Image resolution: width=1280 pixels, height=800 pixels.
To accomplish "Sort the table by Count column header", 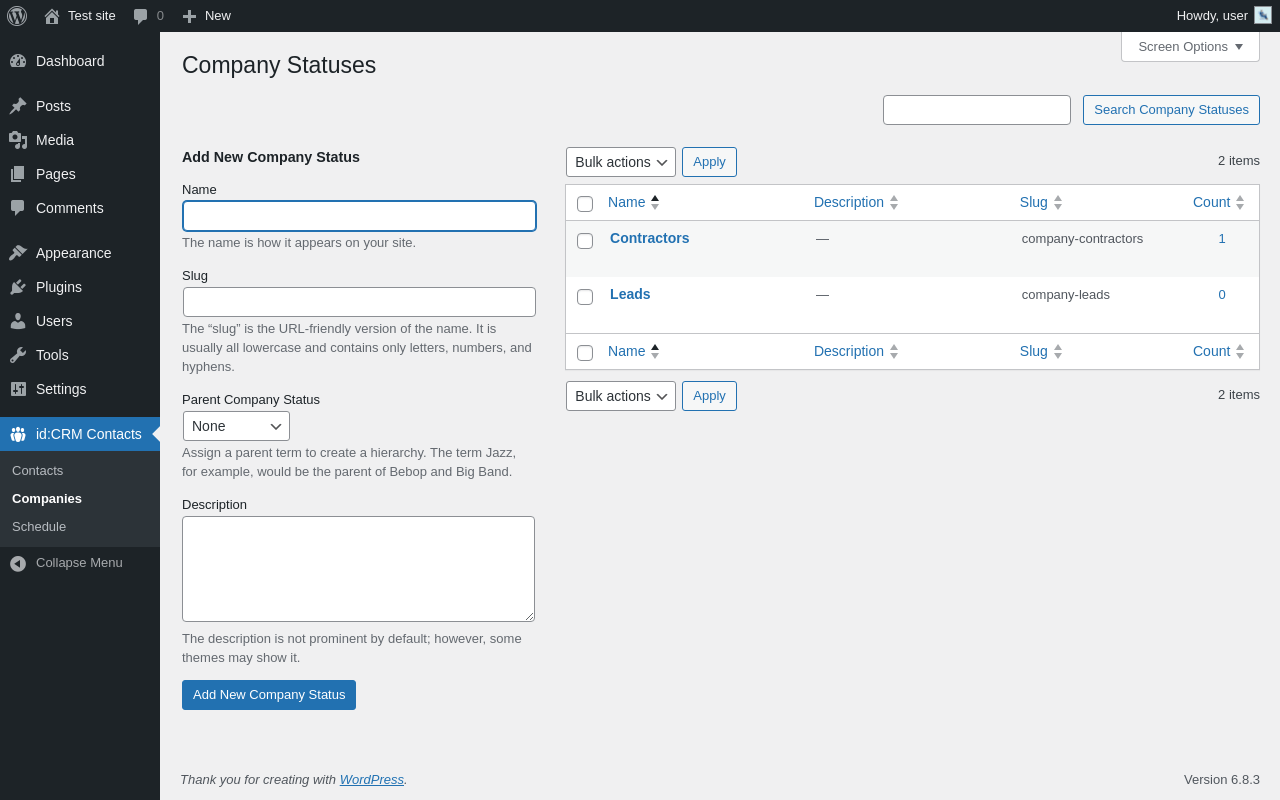I will 1211,202.
